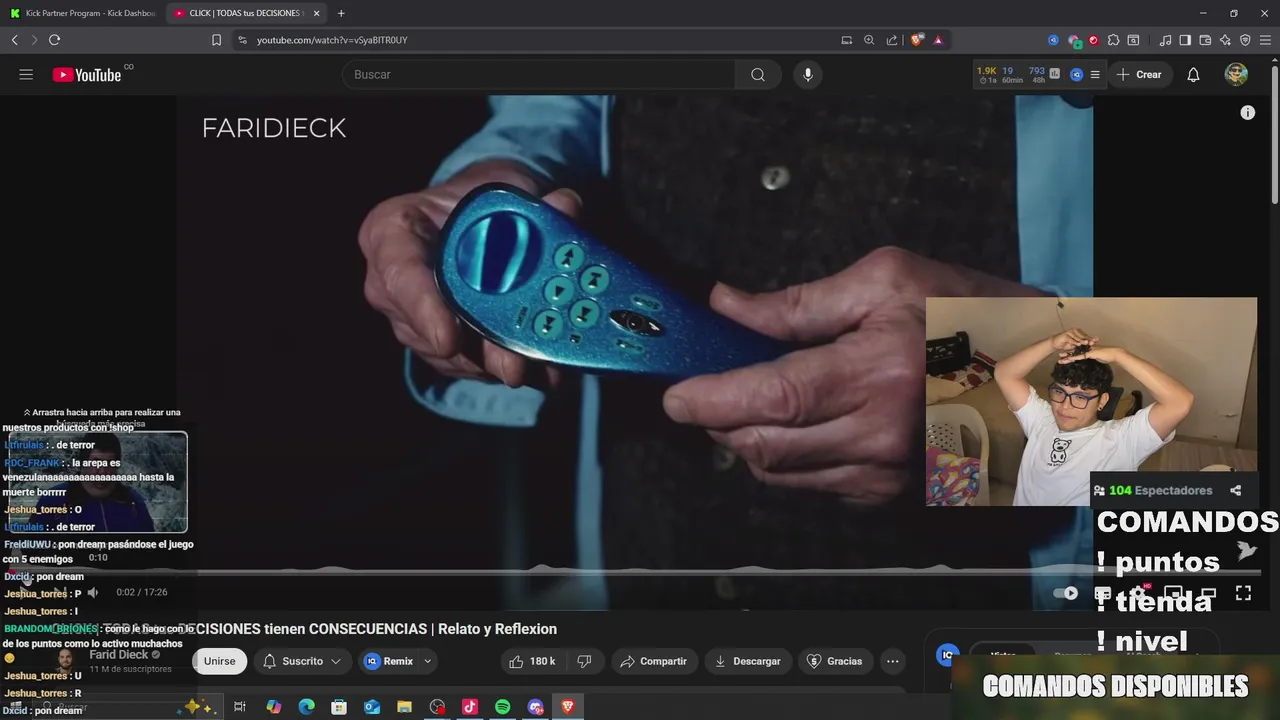Click the Remix button
This screenshot has height=720, width=1280.
pos(388,661)
